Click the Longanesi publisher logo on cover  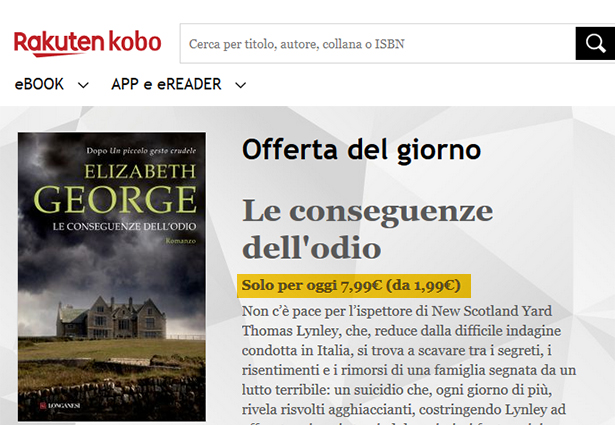(x=60, y=405)
